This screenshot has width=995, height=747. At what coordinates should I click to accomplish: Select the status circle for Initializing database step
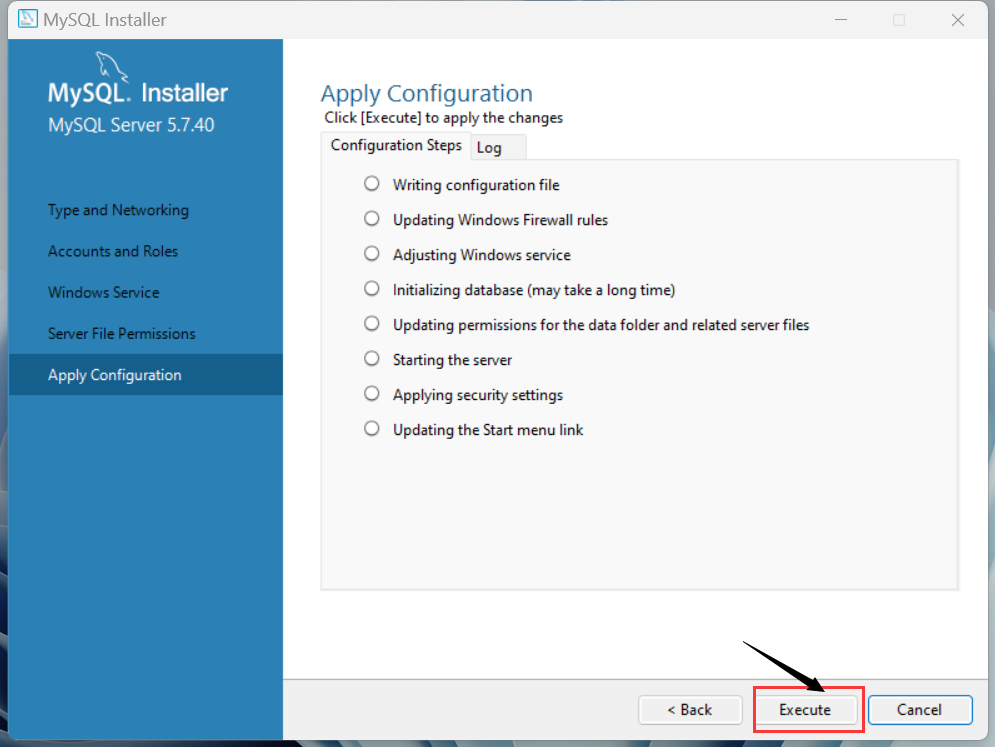point(371,289)
